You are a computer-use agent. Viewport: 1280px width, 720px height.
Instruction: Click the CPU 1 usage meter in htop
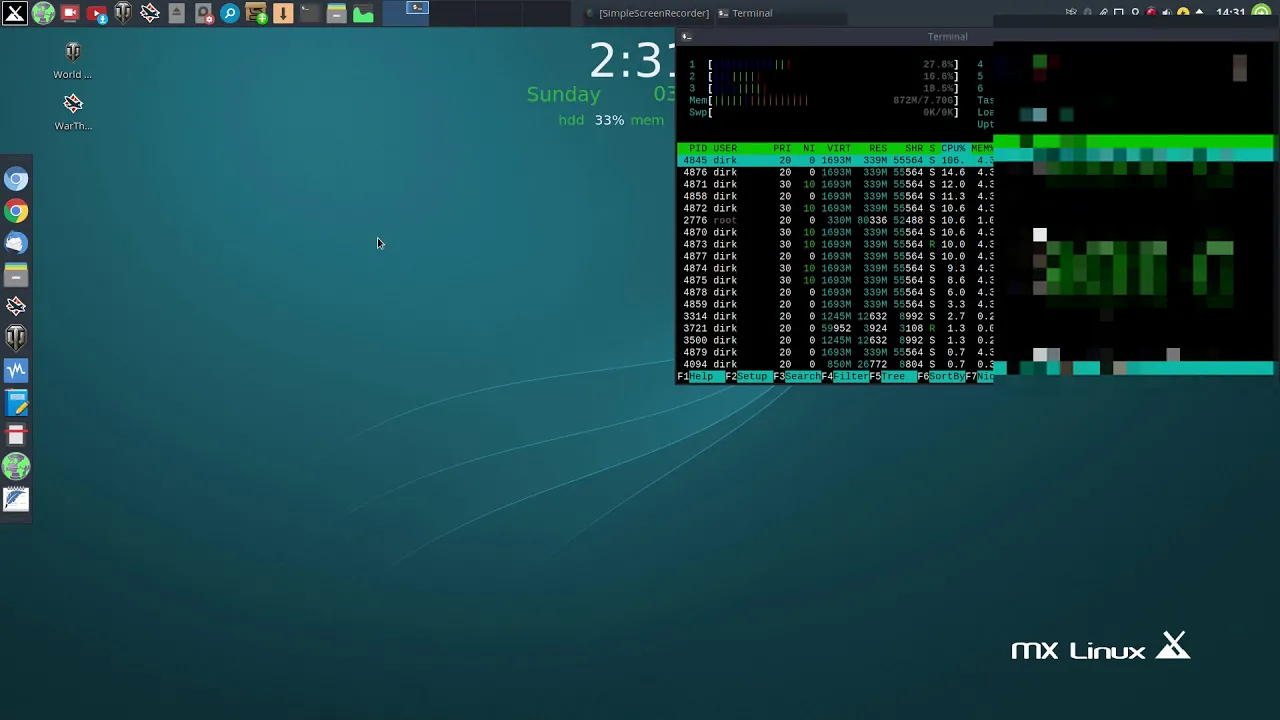(x=823, y=64)
